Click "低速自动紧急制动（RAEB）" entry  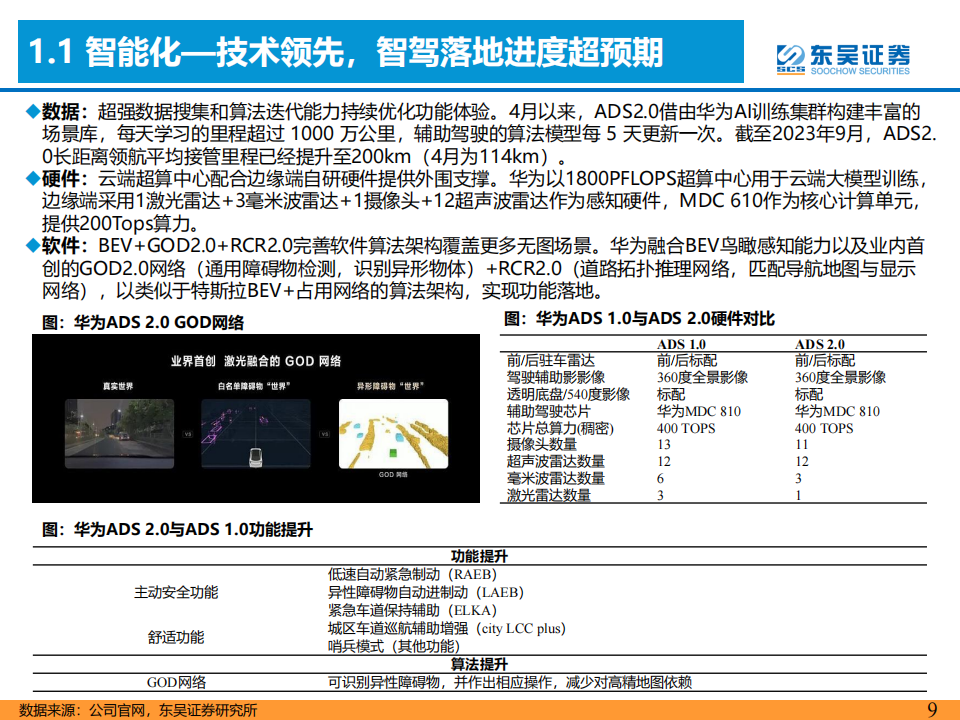(x=413, y=574)
